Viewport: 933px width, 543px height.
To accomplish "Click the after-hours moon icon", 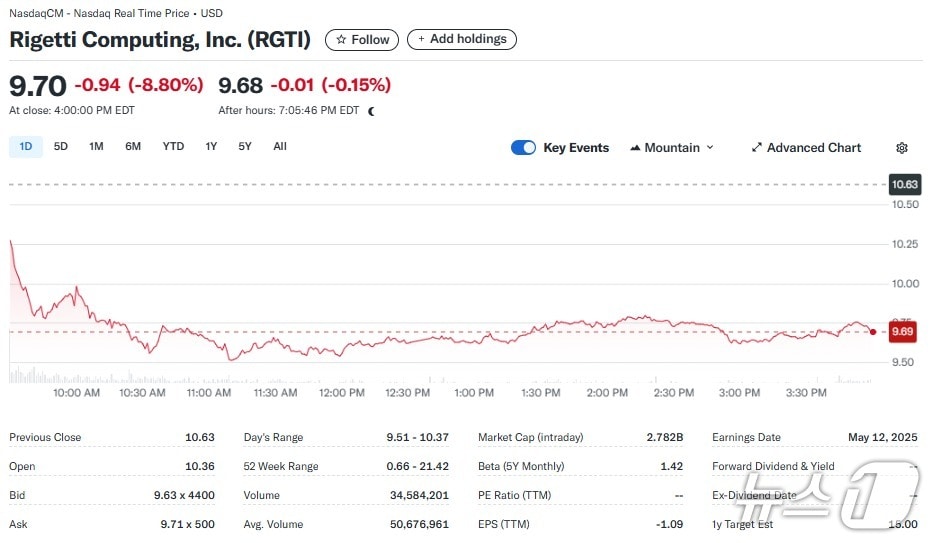I will pos(372,111).
